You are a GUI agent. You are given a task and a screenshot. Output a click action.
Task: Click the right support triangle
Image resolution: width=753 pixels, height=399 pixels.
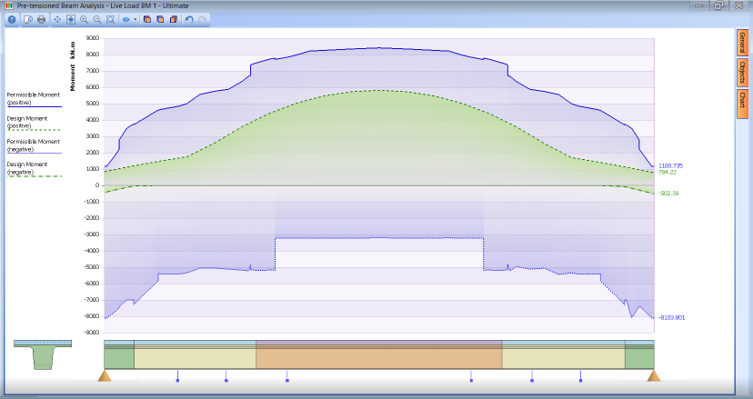click(653, 375)
